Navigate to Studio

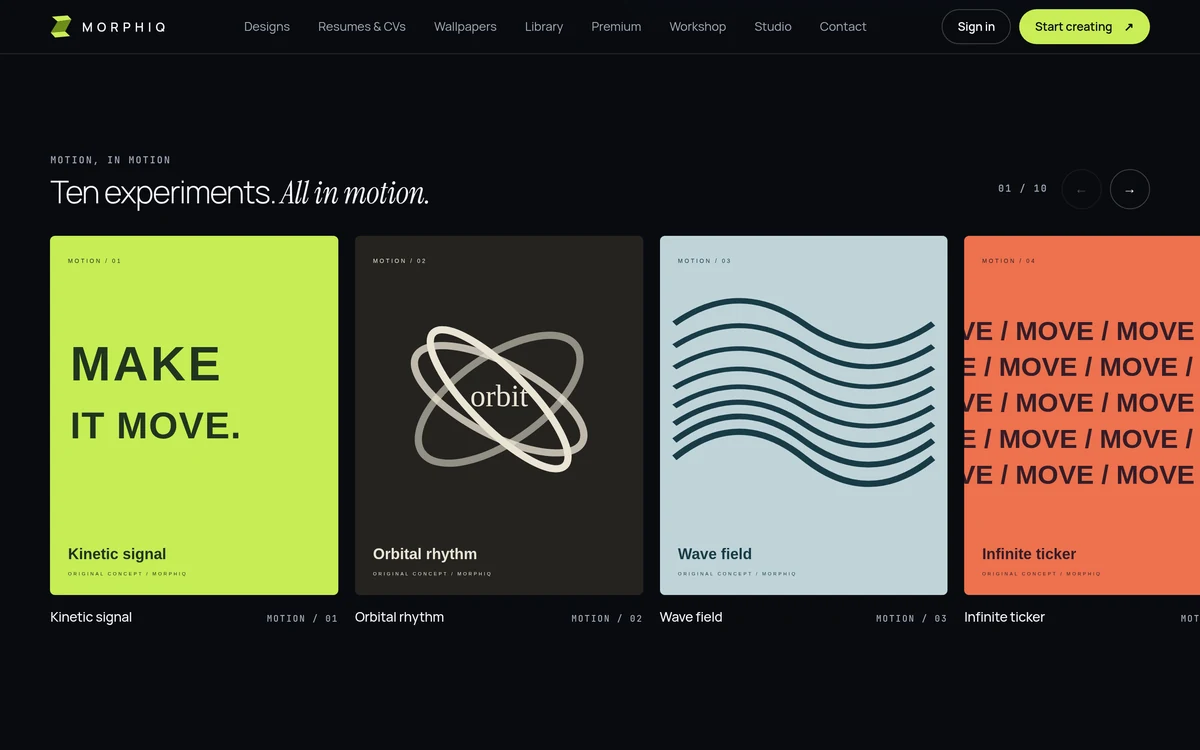point(773,27)
